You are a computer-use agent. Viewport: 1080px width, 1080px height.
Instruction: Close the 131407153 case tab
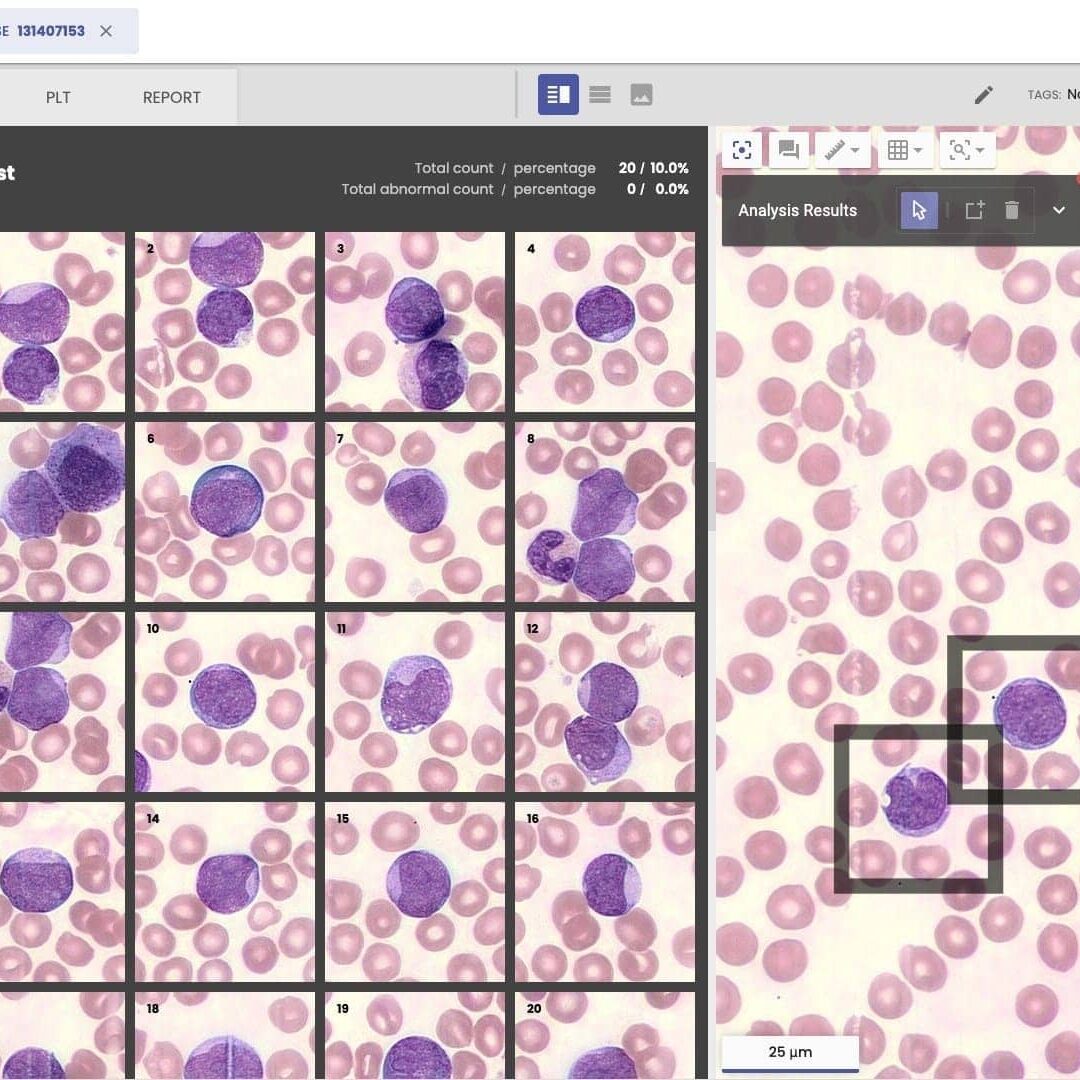click(x=106, y=31)
